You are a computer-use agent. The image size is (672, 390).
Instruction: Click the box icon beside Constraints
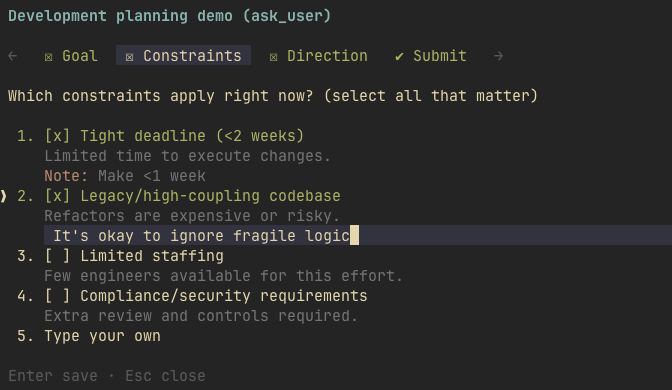pos(129,57)
